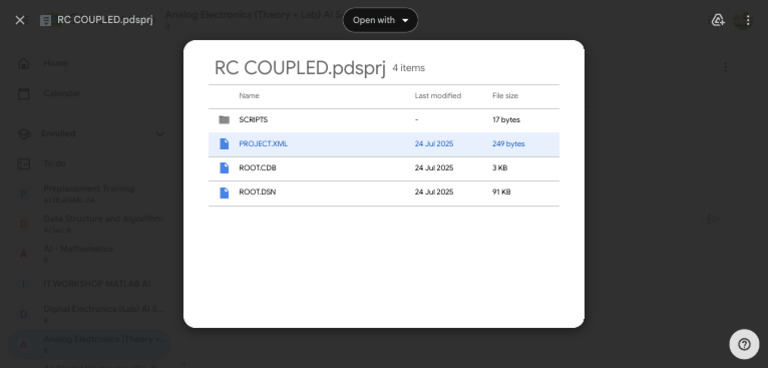Select the SCRIPTS folder name
Image resolution: width=768 pixels, height=368 pixels.
tap(253, 120)
